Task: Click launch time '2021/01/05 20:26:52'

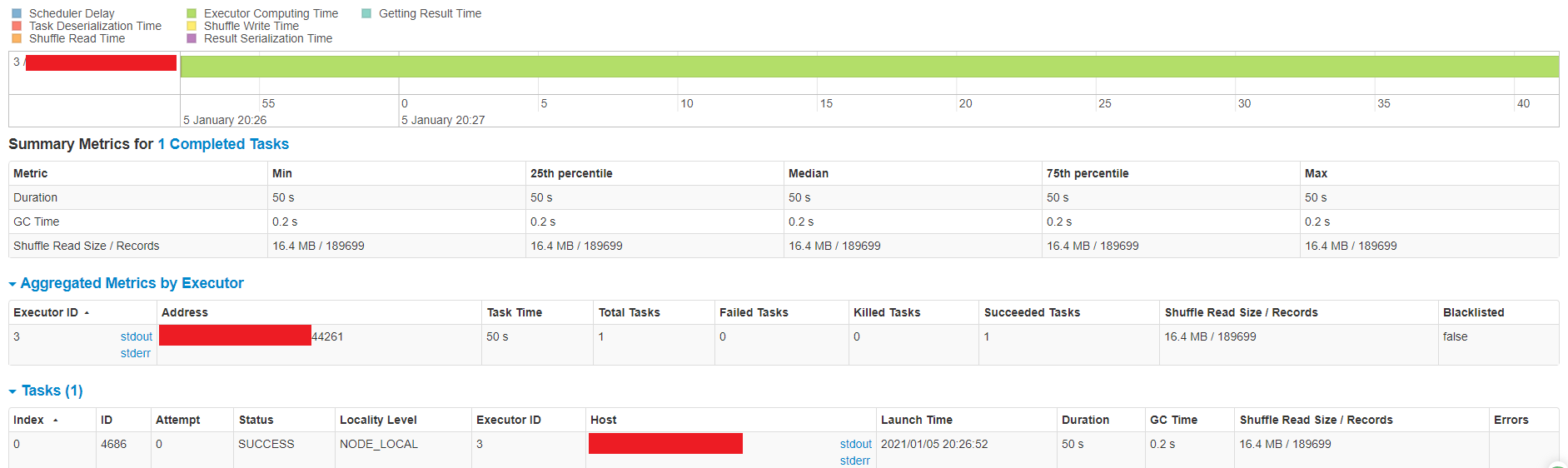Action: click(934, 444)
